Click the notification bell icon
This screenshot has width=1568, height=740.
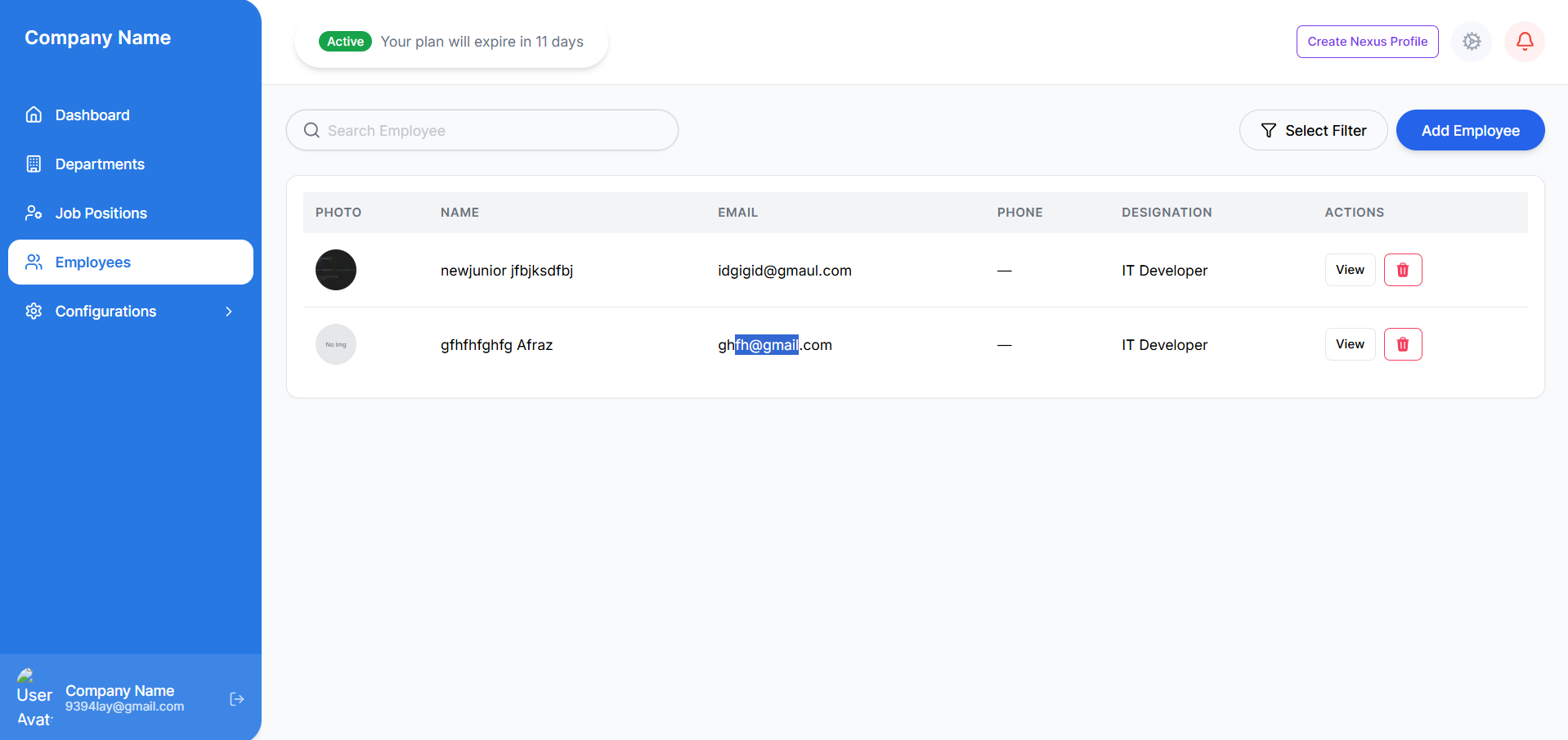(x=1524, y=41)
